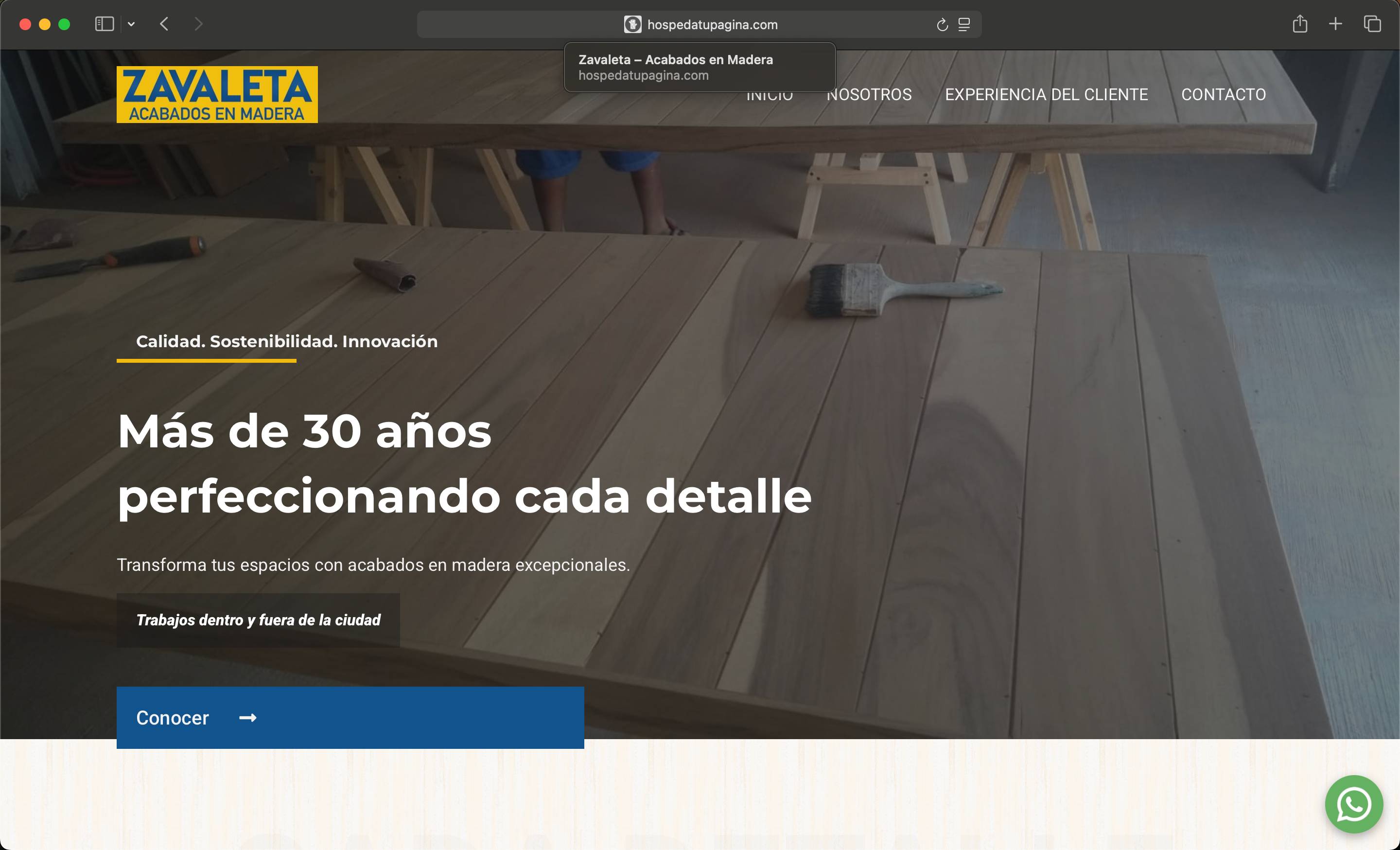Show the tab overview icon
Viewport: 1400px width, 850px height.
pos(1372,24)
